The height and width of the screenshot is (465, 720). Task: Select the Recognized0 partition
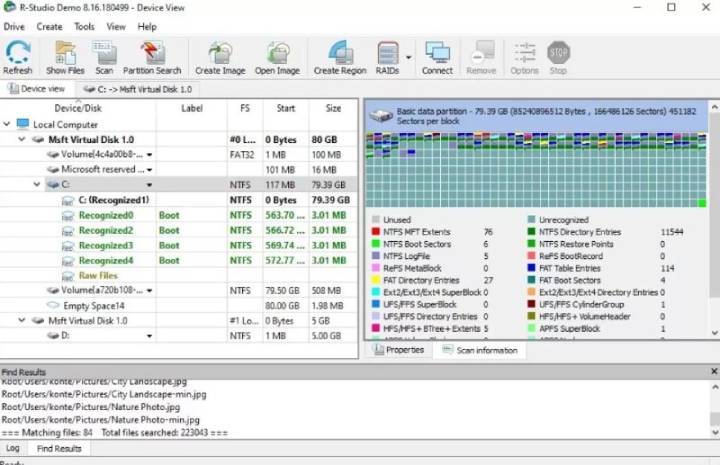pyautogui.click(x=106, y=215)
